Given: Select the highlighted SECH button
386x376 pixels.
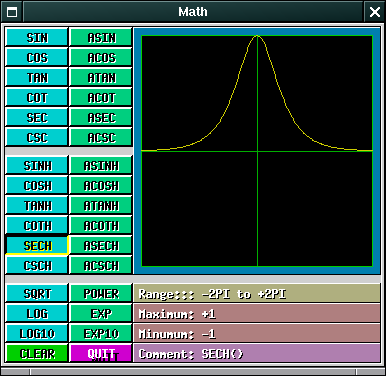Looking at the screenshot, I should [37, 245].
